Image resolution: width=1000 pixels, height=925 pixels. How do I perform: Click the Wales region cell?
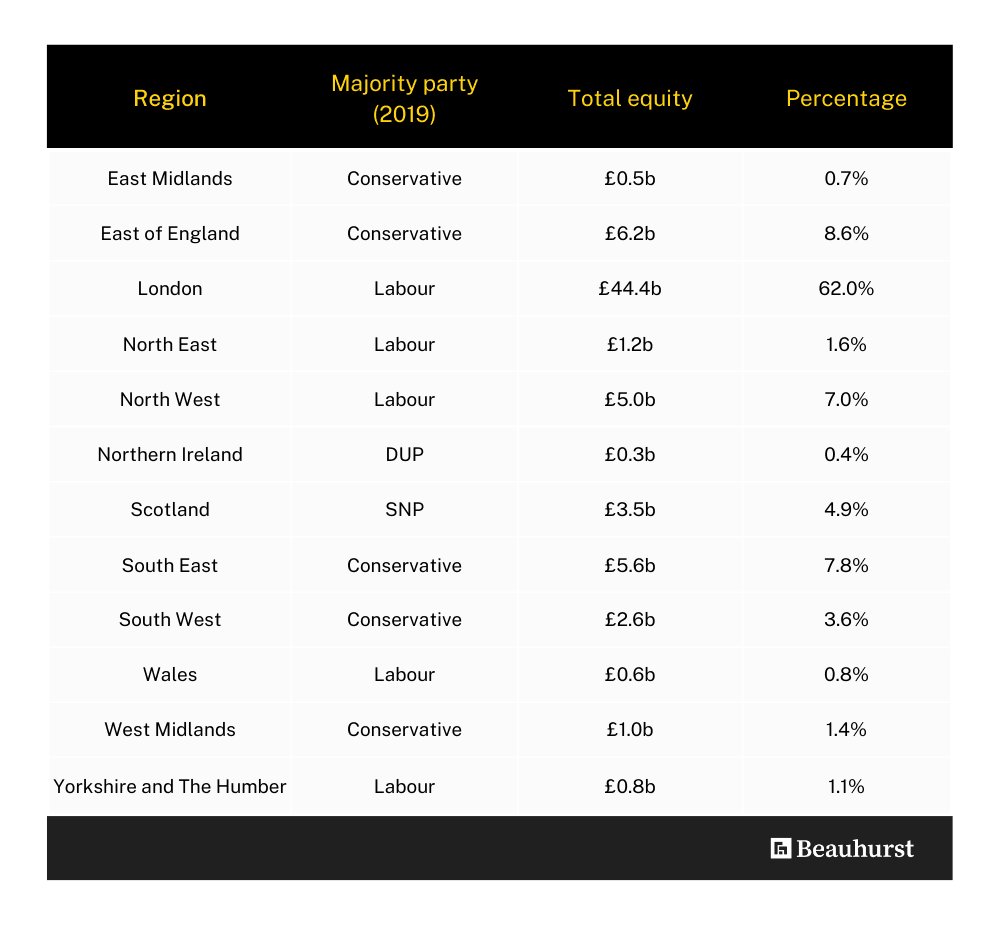click(x=170, y=674)
